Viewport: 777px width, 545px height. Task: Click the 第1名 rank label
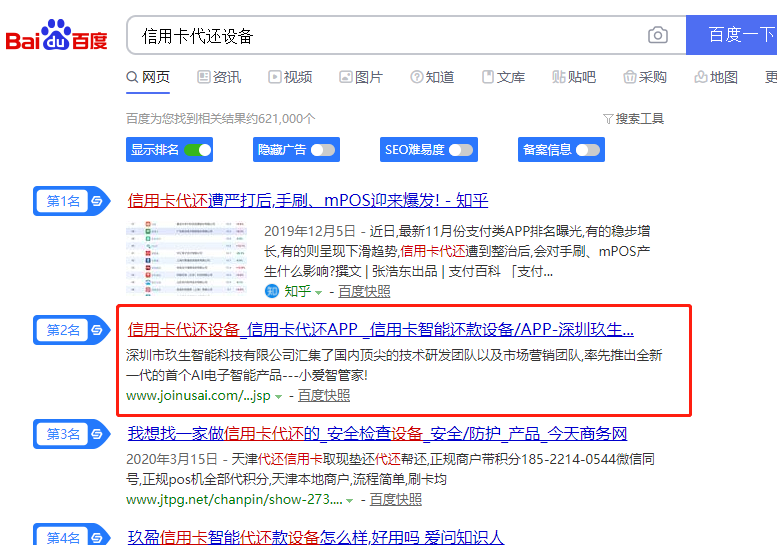(x=63, y=201)
